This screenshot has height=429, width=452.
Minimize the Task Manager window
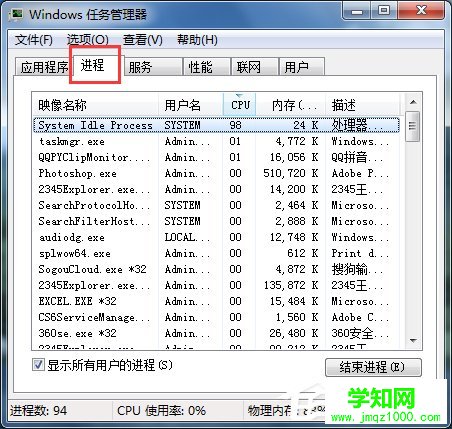click(356, 11)
